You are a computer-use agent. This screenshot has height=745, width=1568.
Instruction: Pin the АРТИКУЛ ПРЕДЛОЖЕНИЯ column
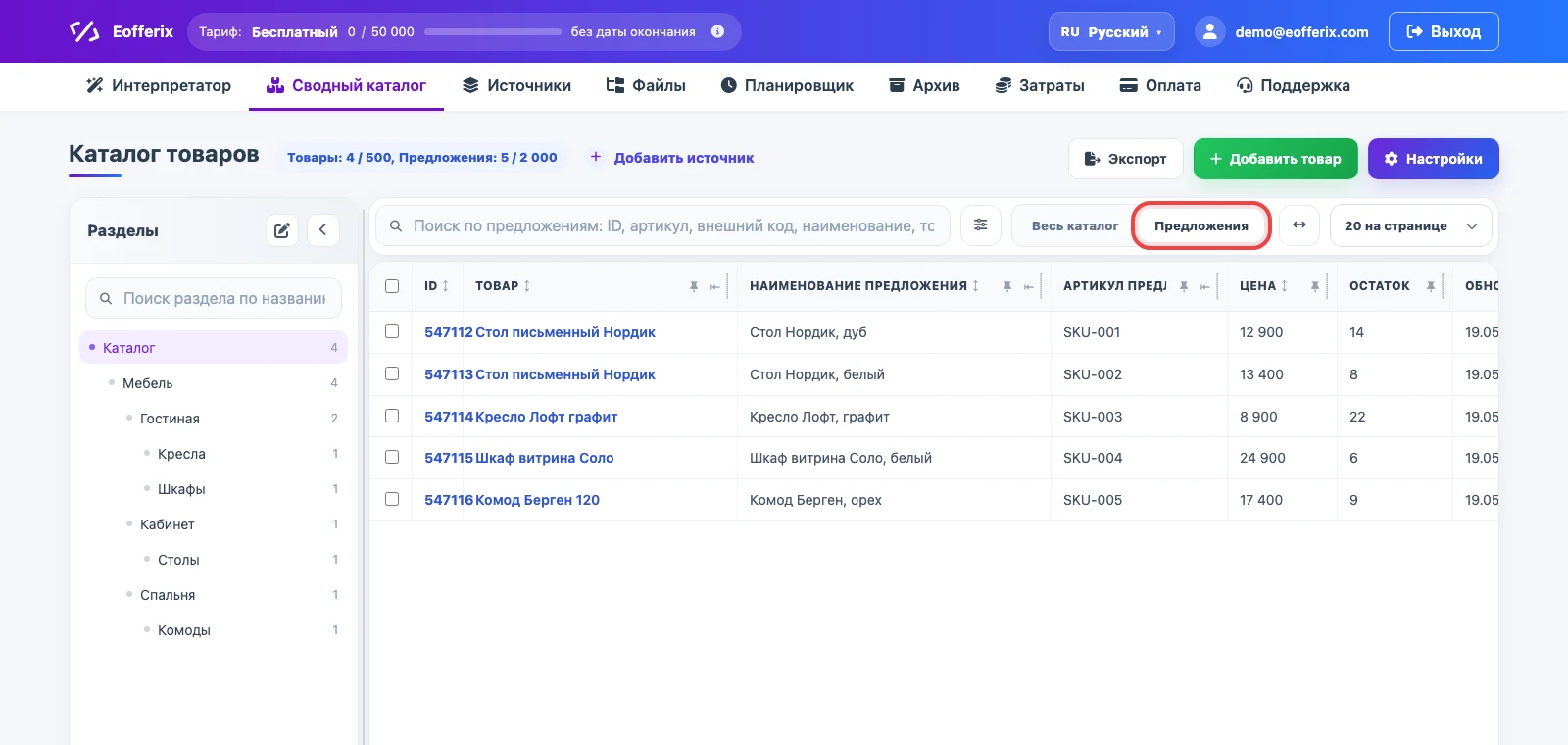click(x=1184, y=286)
